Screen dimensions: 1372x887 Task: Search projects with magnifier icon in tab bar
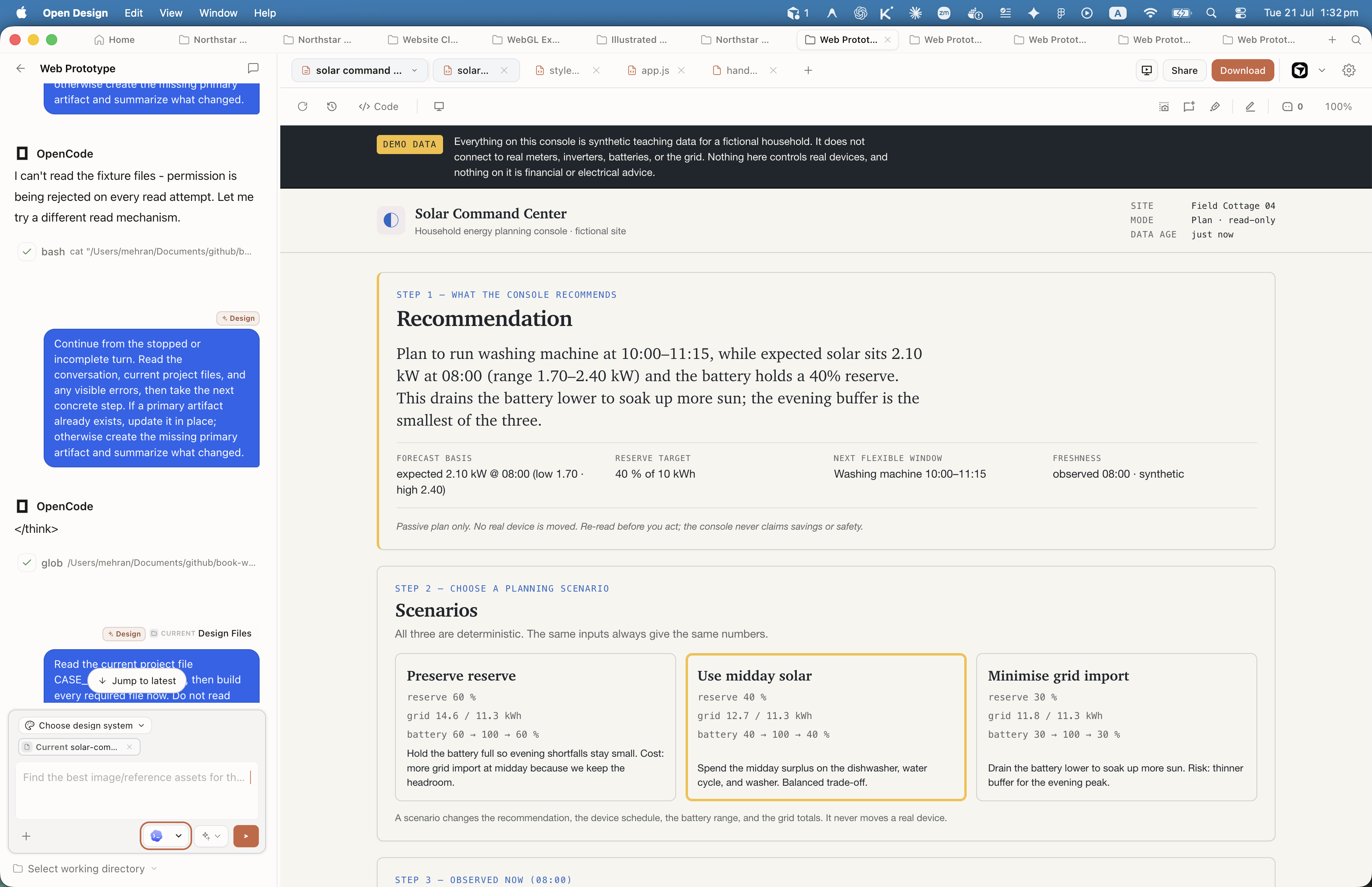point(1356,40)
